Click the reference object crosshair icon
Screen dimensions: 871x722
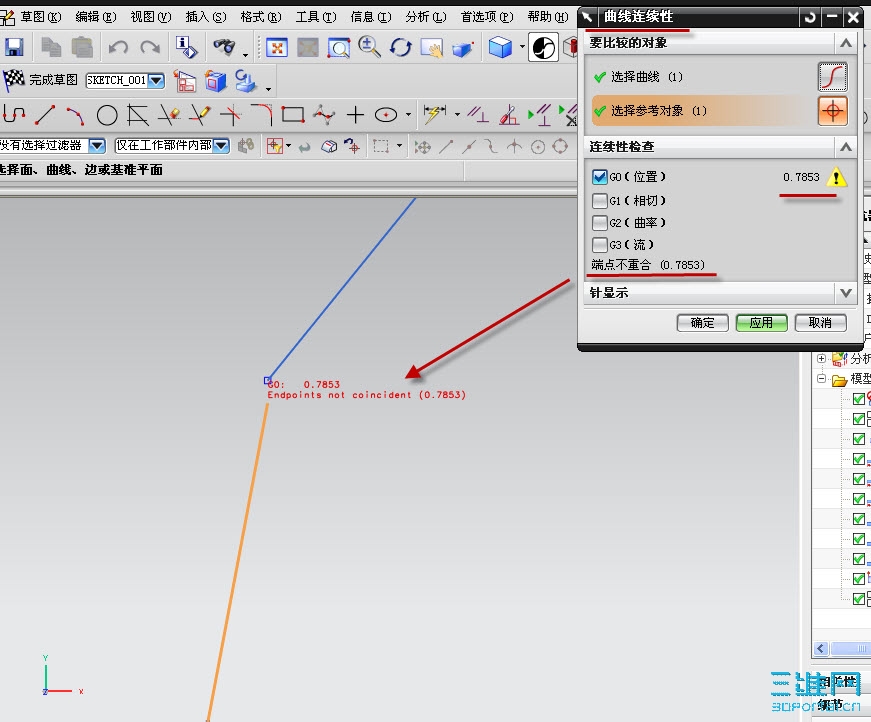pyautogui.click(x=832, y=111)
